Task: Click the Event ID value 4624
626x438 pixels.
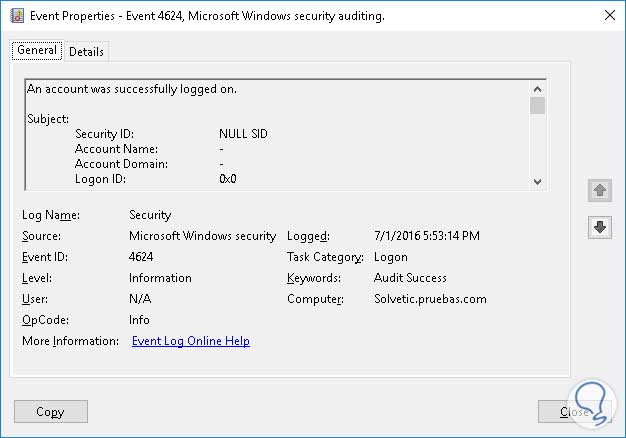Action: [x=144, y=257]
